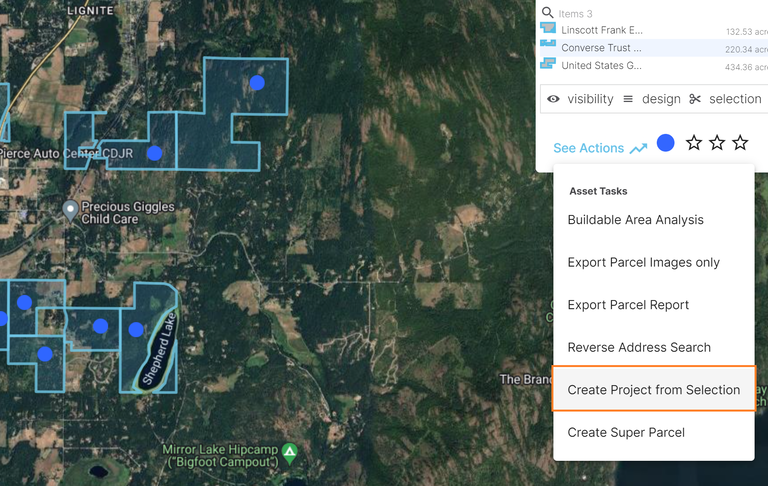Click the scissors selection icon
Screen dimensions: 768x486
pos(695,99)
